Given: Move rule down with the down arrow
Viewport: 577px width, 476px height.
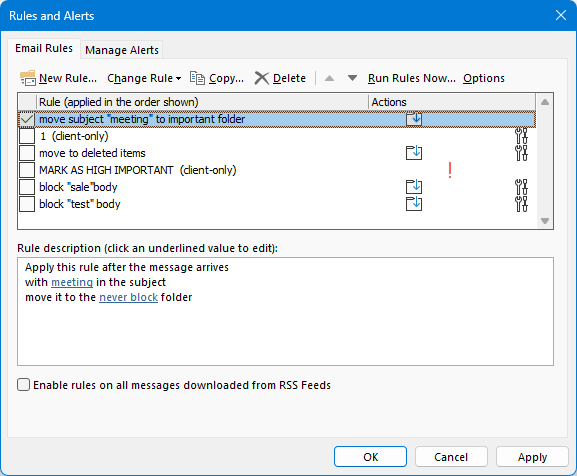Looking at the screenshot, I should pyautogui.click(x=352, y=78).
